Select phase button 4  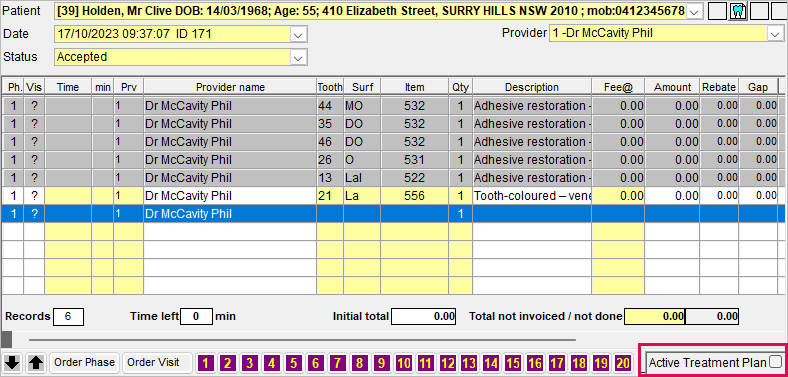tap(271, 363)
